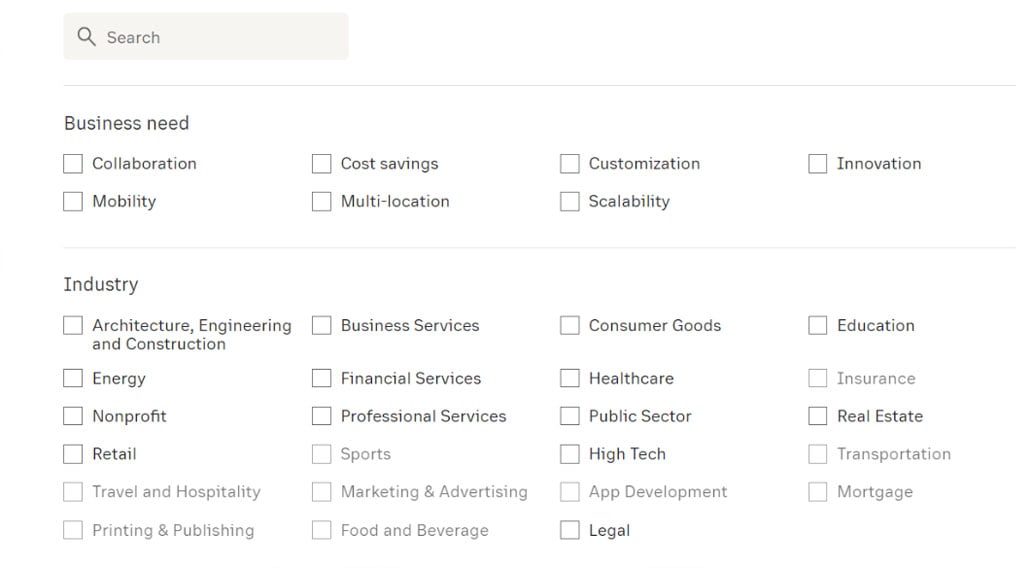Toggle the Mobility checkbox
The image size is (1026, 568).
point(73,201)
